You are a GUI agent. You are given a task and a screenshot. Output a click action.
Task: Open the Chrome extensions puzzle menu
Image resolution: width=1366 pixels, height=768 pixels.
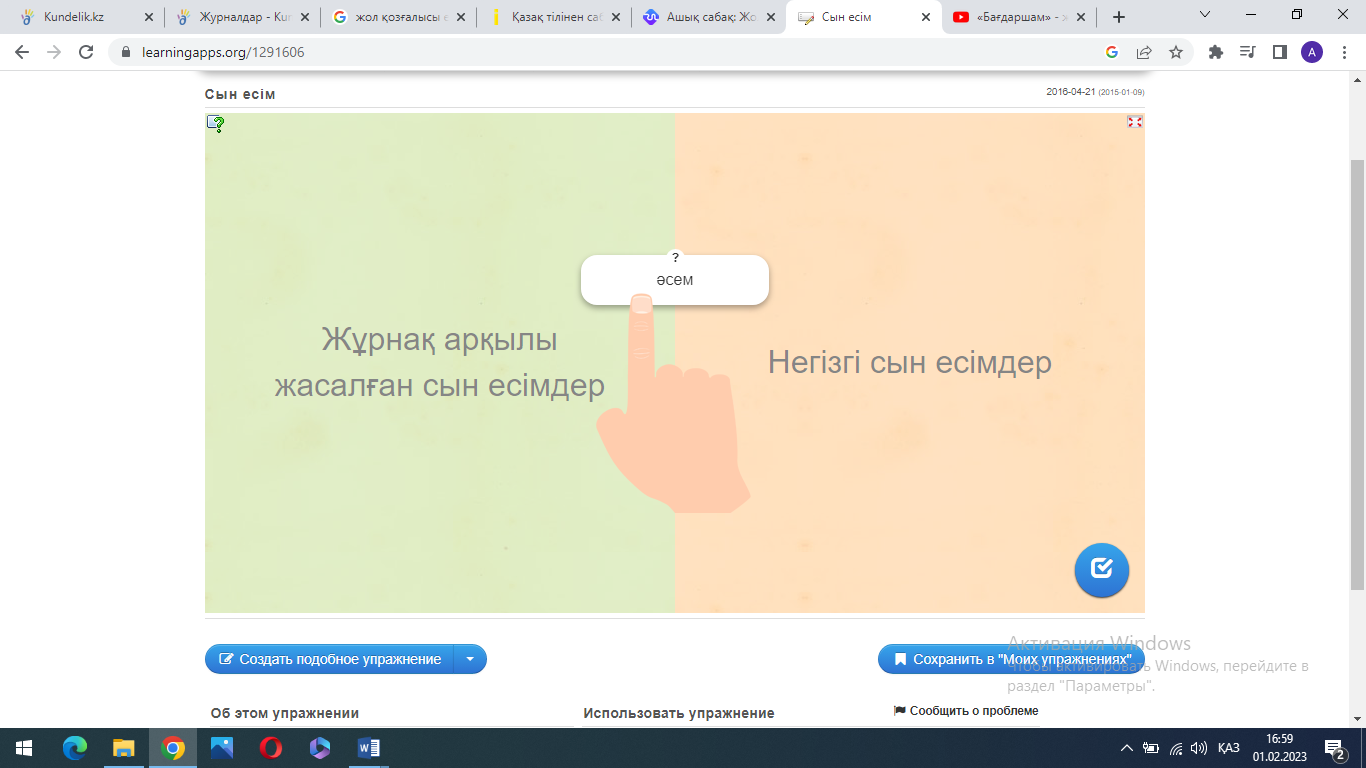(x=1216, y=52)
